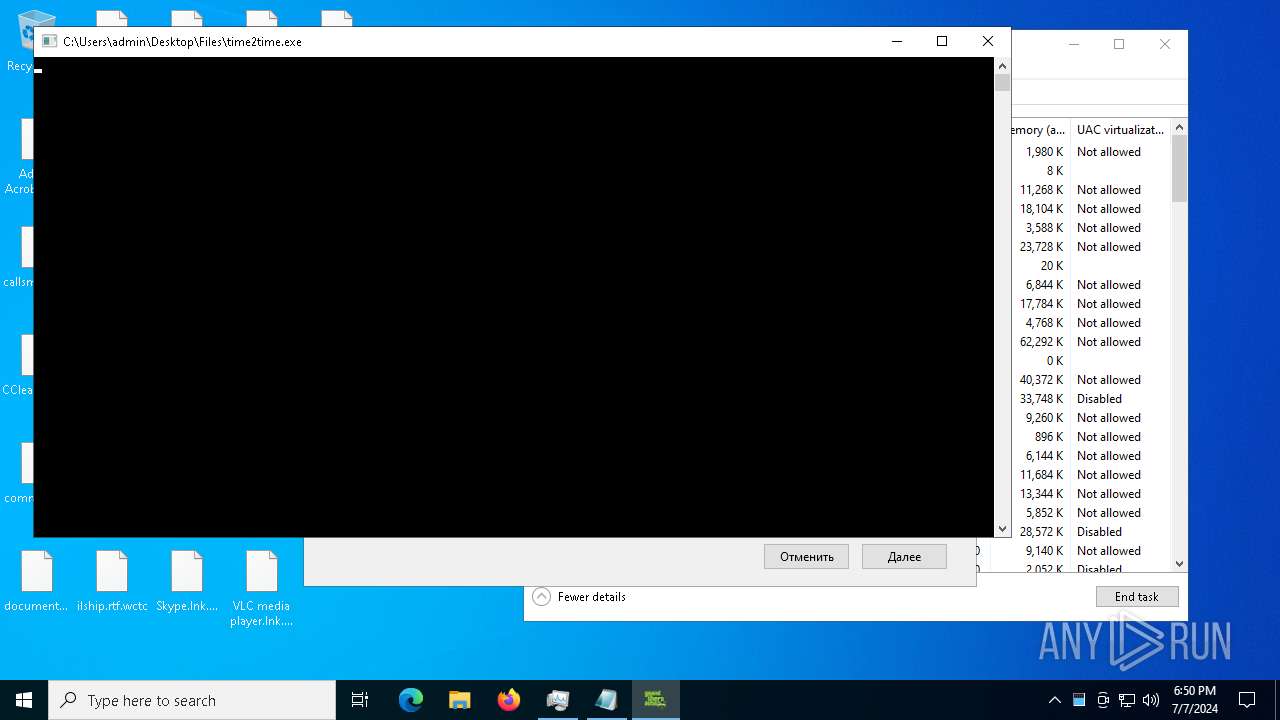Select the row with 17,784 K memory

[1090, 304]
